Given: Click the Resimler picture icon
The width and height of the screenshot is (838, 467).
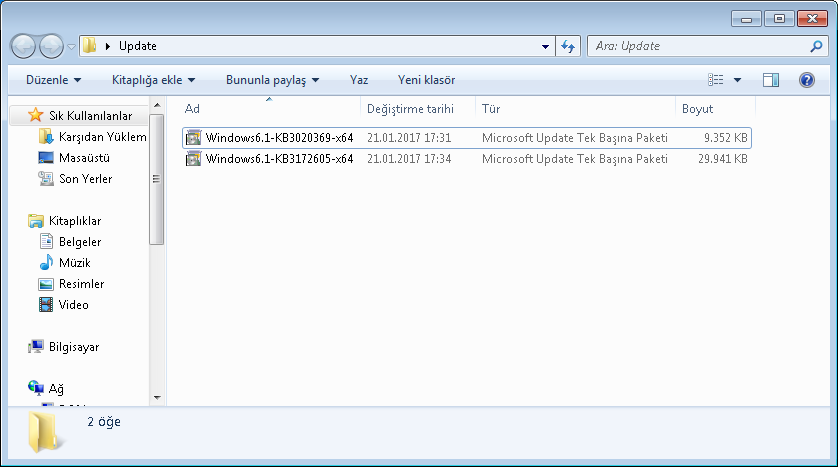Looking at the screenshot, I should pos(46,284).
